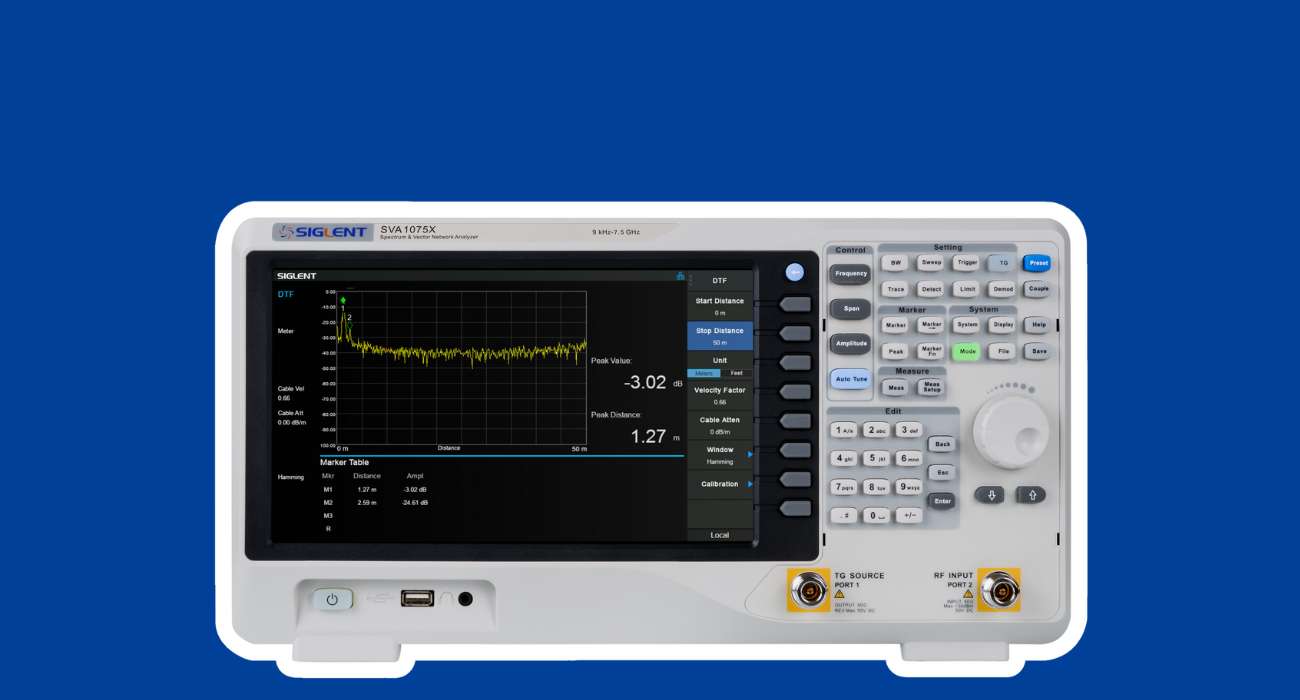This screenshot has height=700, width=1300.
Task: Select marker 1 diamond on the trace
Action: pyautogui.click(x=342, y=299)
